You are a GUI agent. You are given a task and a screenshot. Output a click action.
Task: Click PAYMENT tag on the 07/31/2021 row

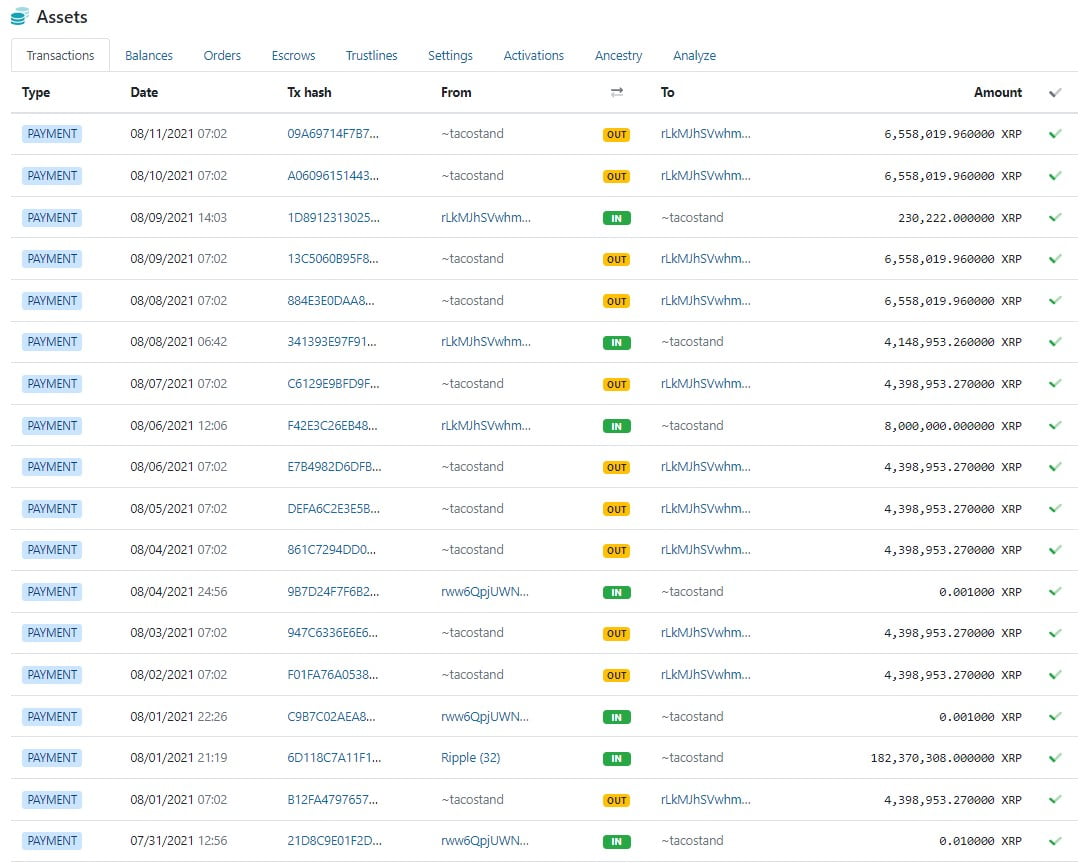[x=52, y=841]
